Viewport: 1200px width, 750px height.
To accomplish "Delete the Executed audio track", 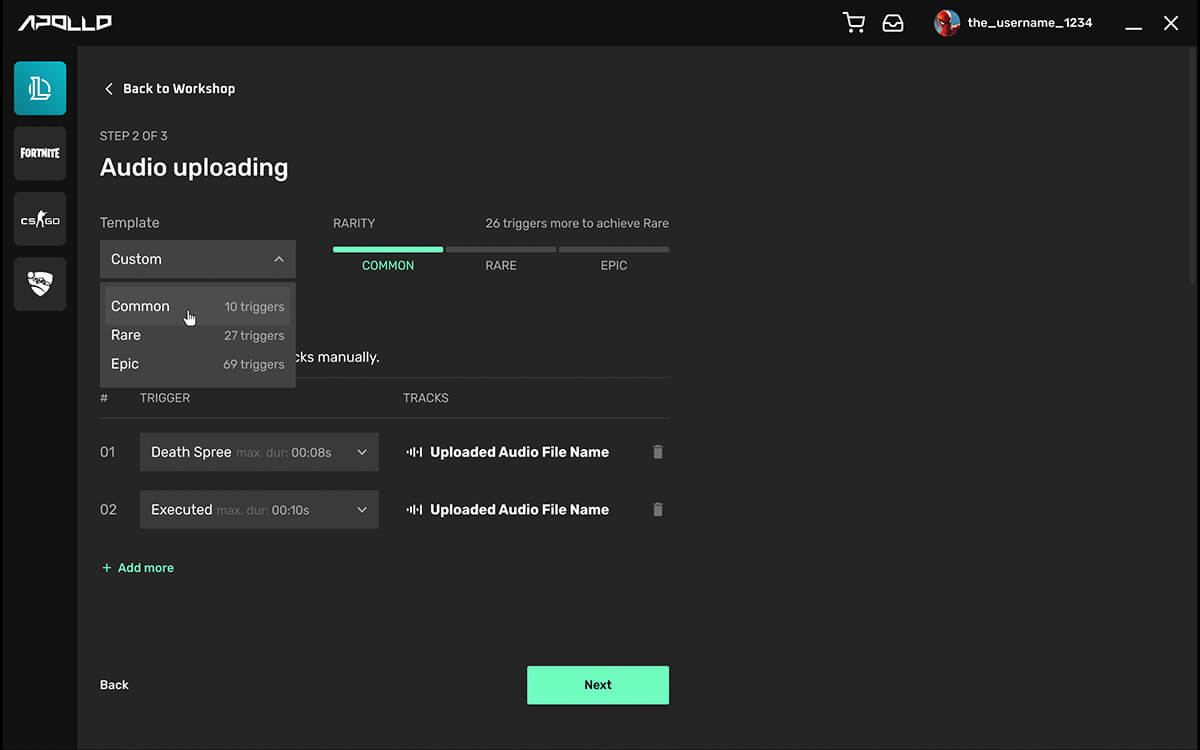I will point(657,510).
